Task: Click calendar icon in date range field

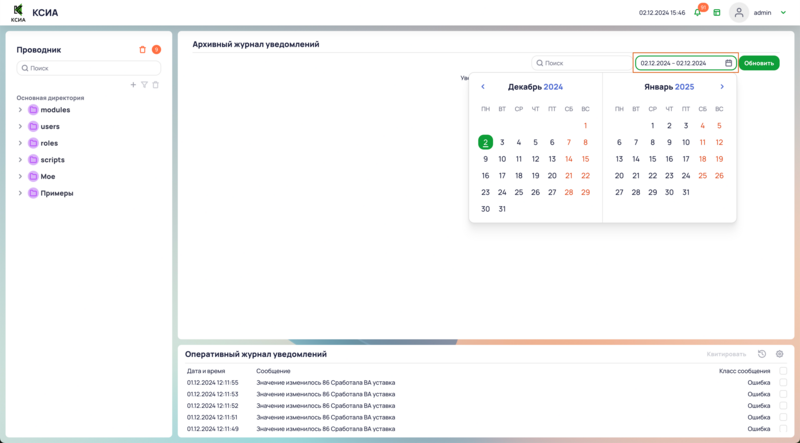Action: click(x=729, y=63)
